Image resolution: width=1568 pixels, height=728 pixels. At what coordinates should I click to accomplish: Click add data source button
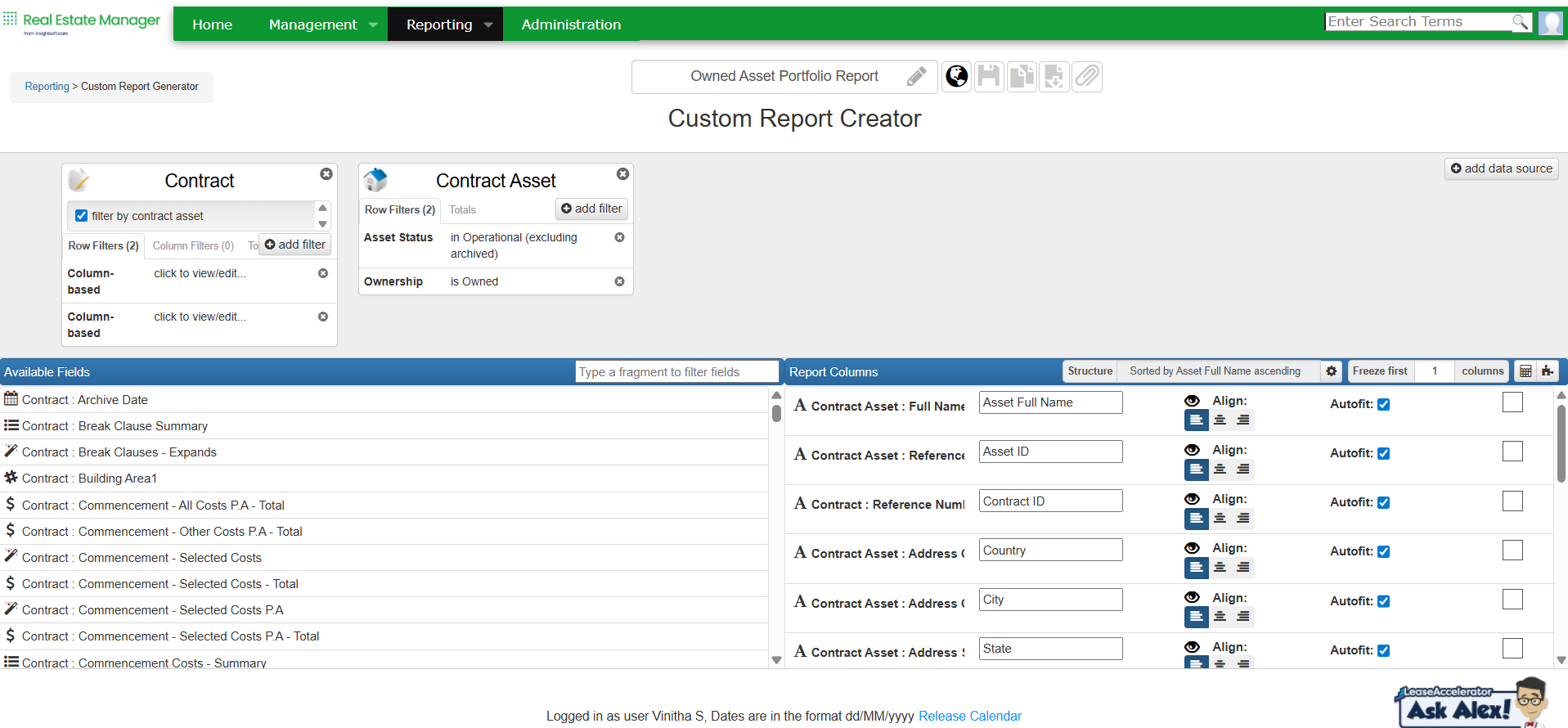(1502, 169)
